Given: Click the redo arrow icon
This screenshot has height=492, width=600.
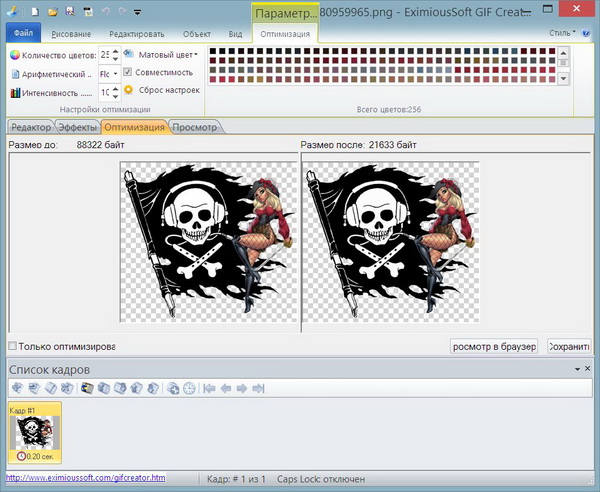Looking at the screenshot, I should click(x=123, y=12).
